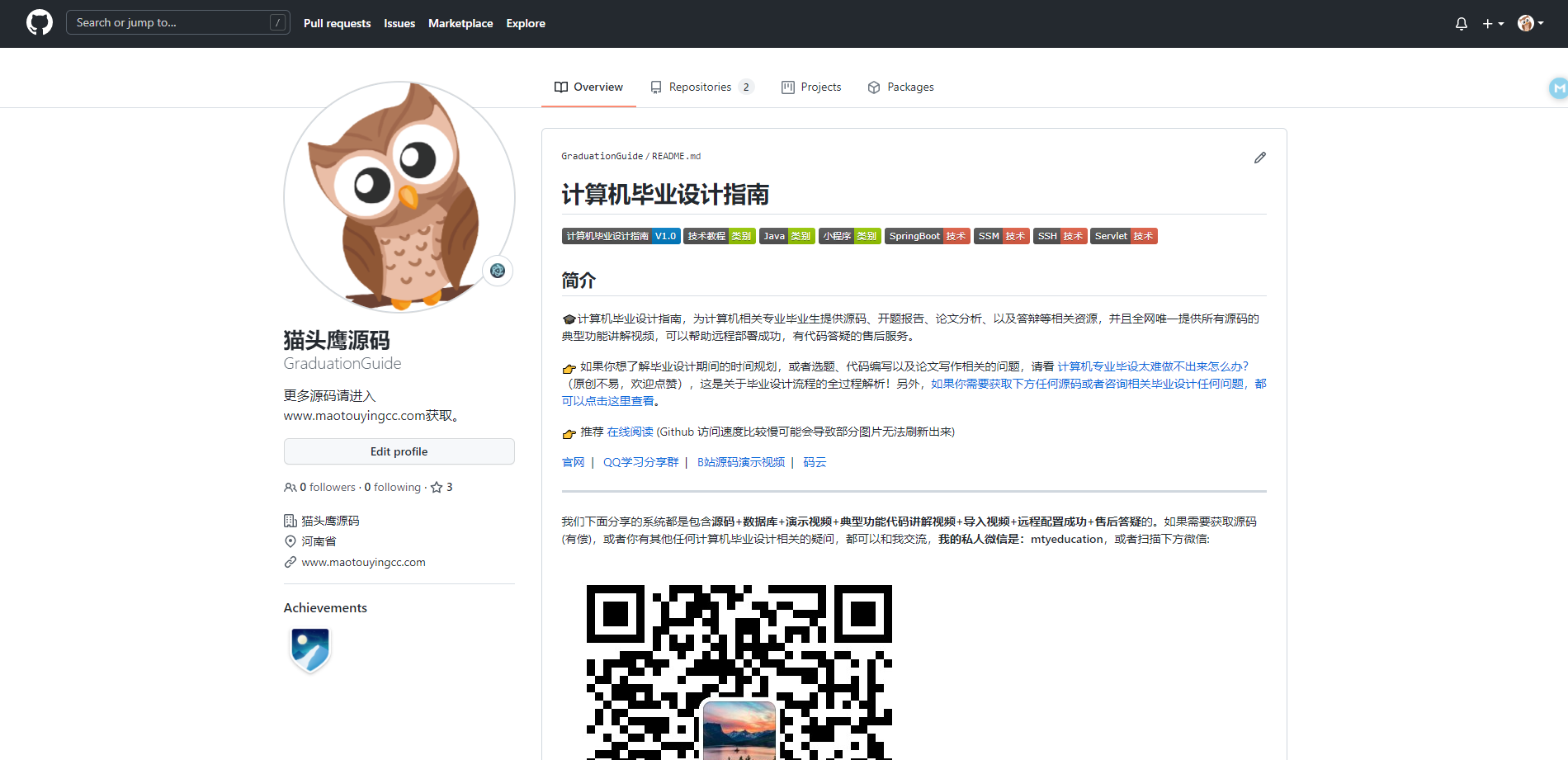This screenshot has height=760, width=1568.
Task: Click the 技术教程 类别 badge
Action: 719,236
